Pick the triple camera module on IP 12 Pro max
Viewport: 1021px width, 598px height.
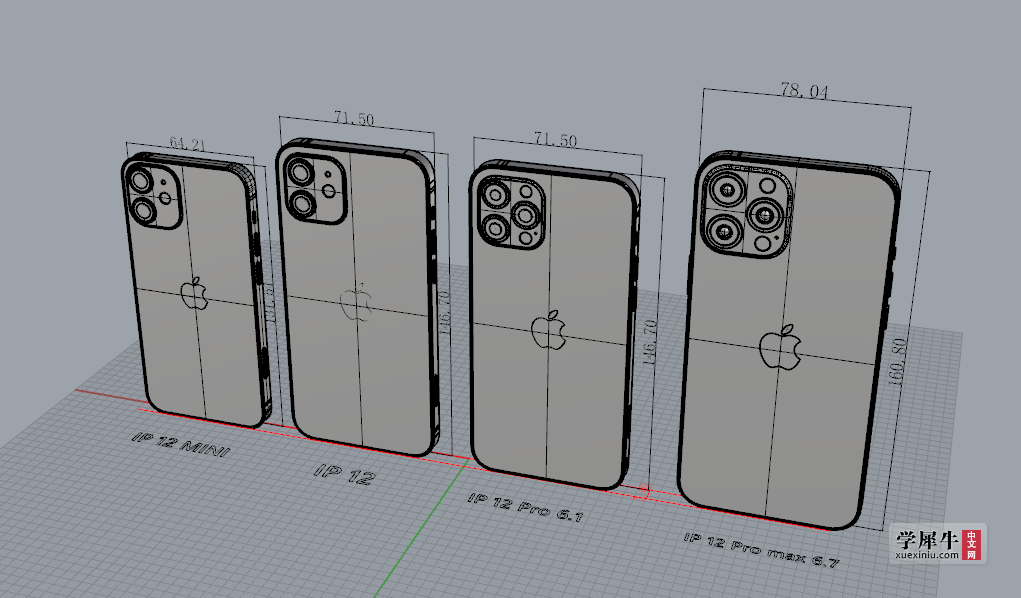(748, 210)
